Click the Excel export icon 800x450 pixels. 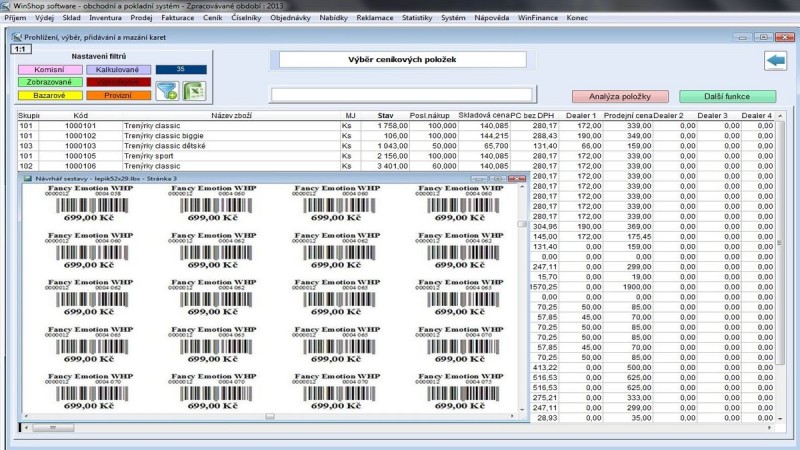[x=193, y=90]
